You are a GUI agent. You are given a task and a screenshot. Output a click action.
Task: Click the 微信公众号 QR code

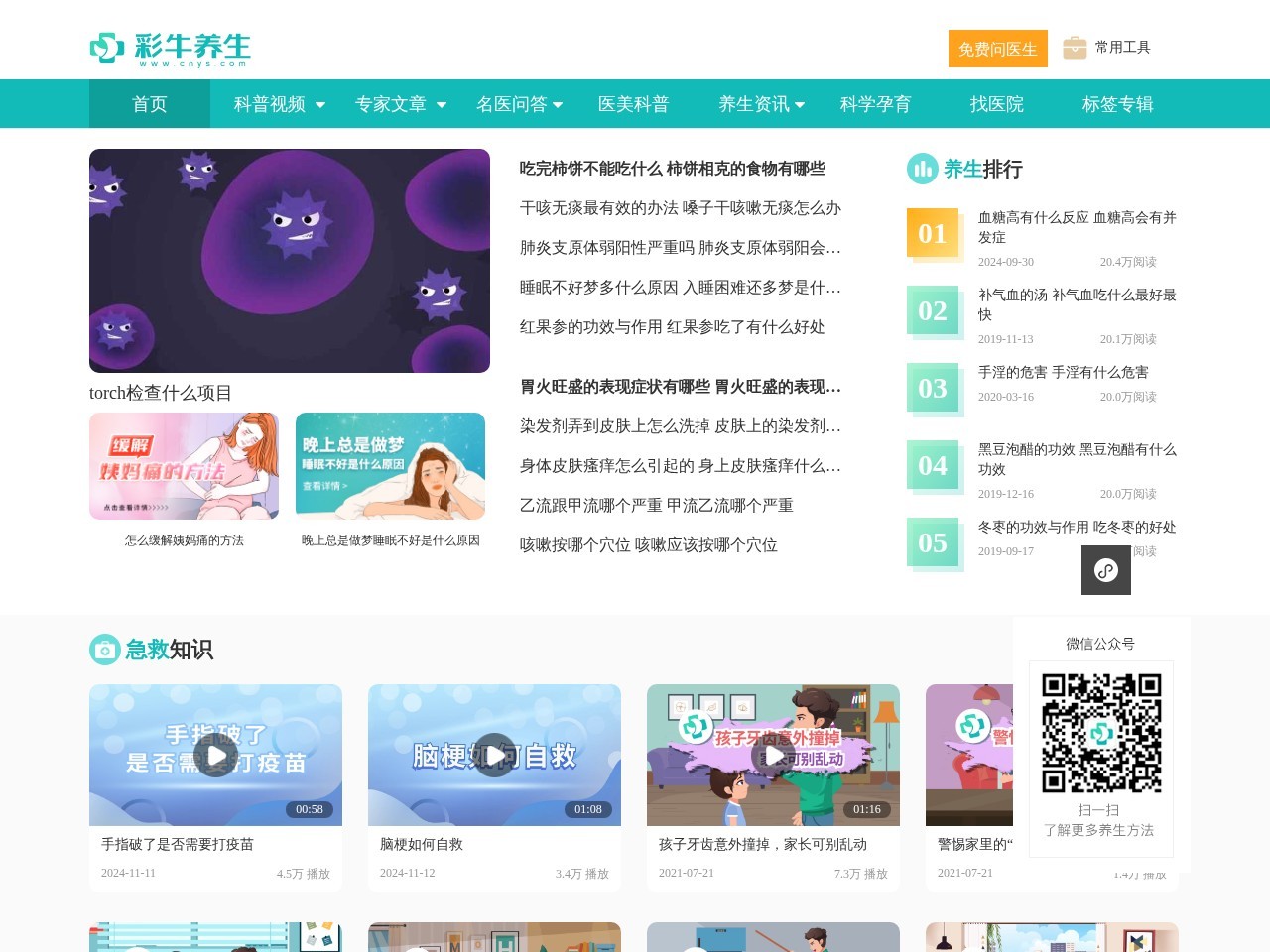pyautogui.click(x=1101, y=734)
